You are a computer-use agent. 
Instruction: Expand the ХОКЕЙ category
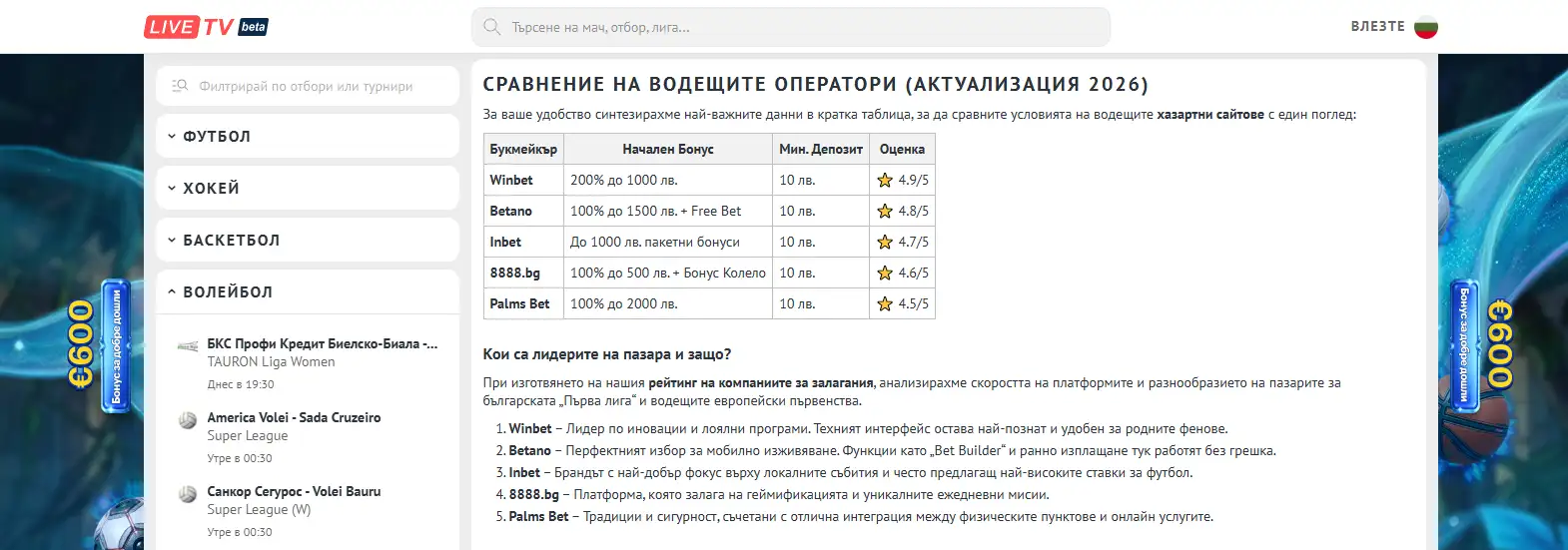[308, 188]
